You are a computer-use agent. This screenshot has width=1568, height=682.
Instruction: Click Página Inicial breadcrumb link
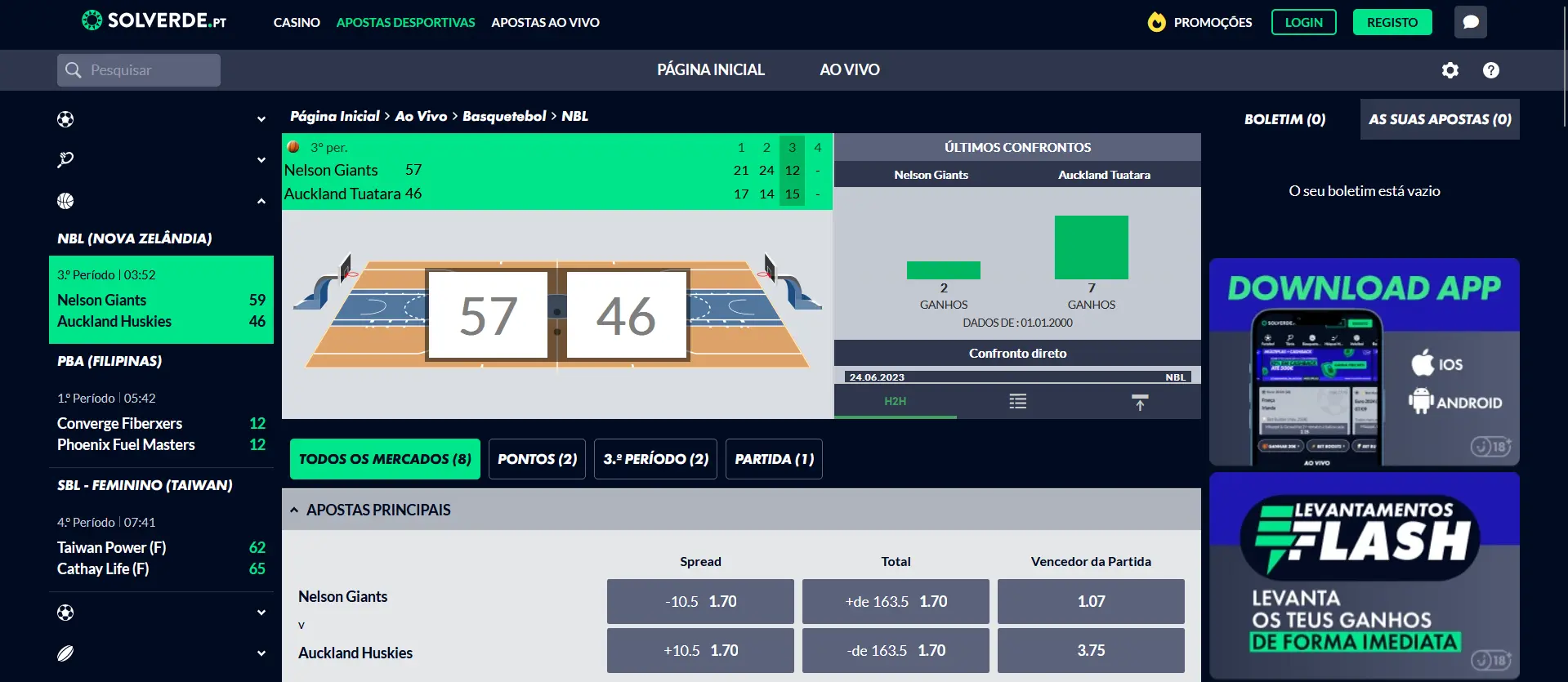coord(335,116)
